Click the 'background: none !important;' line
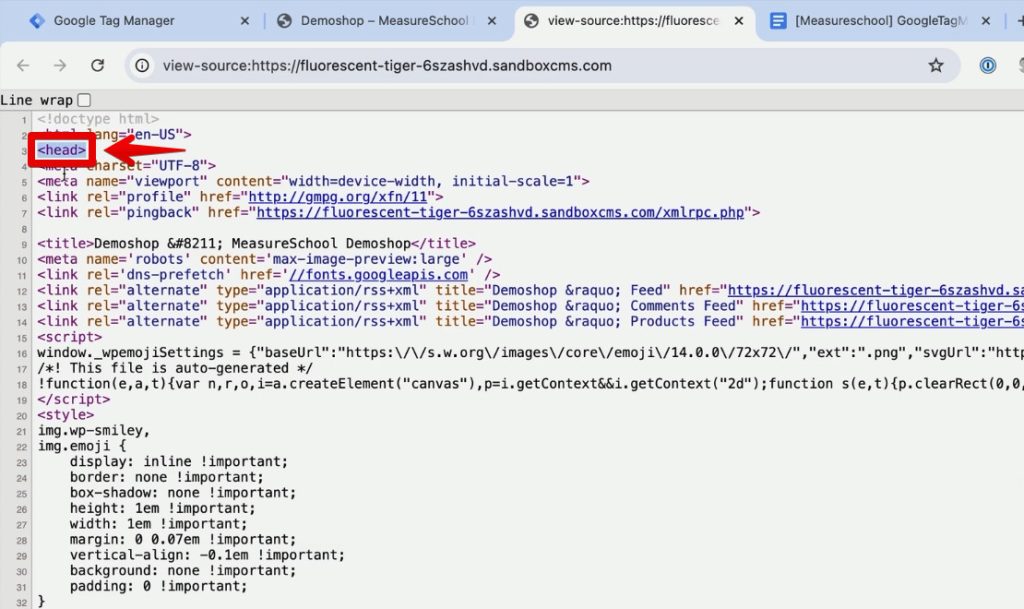Image resolution: width=1024 pixels, height=609 pixels. pyautogui.click(x=182, y=570)
